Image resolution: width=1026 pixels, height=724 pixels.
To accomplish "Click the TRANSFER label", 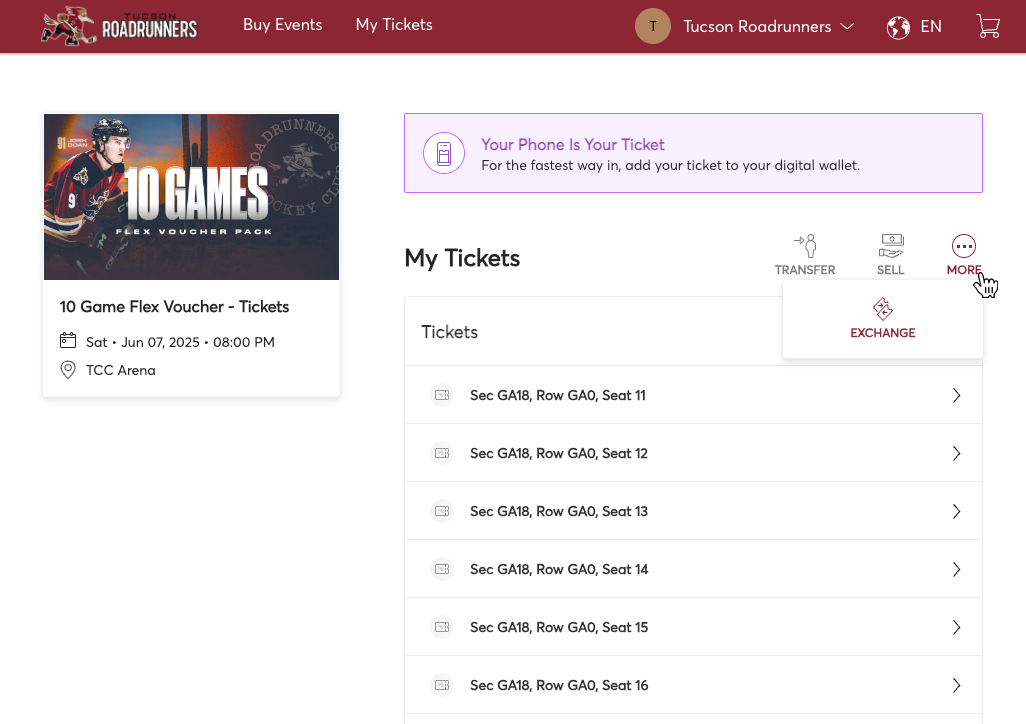I will tap(805, 270).
